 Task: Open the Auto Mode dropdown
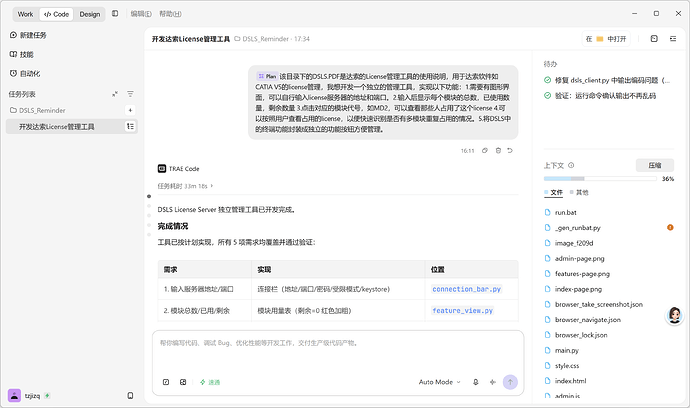point(439,382)
